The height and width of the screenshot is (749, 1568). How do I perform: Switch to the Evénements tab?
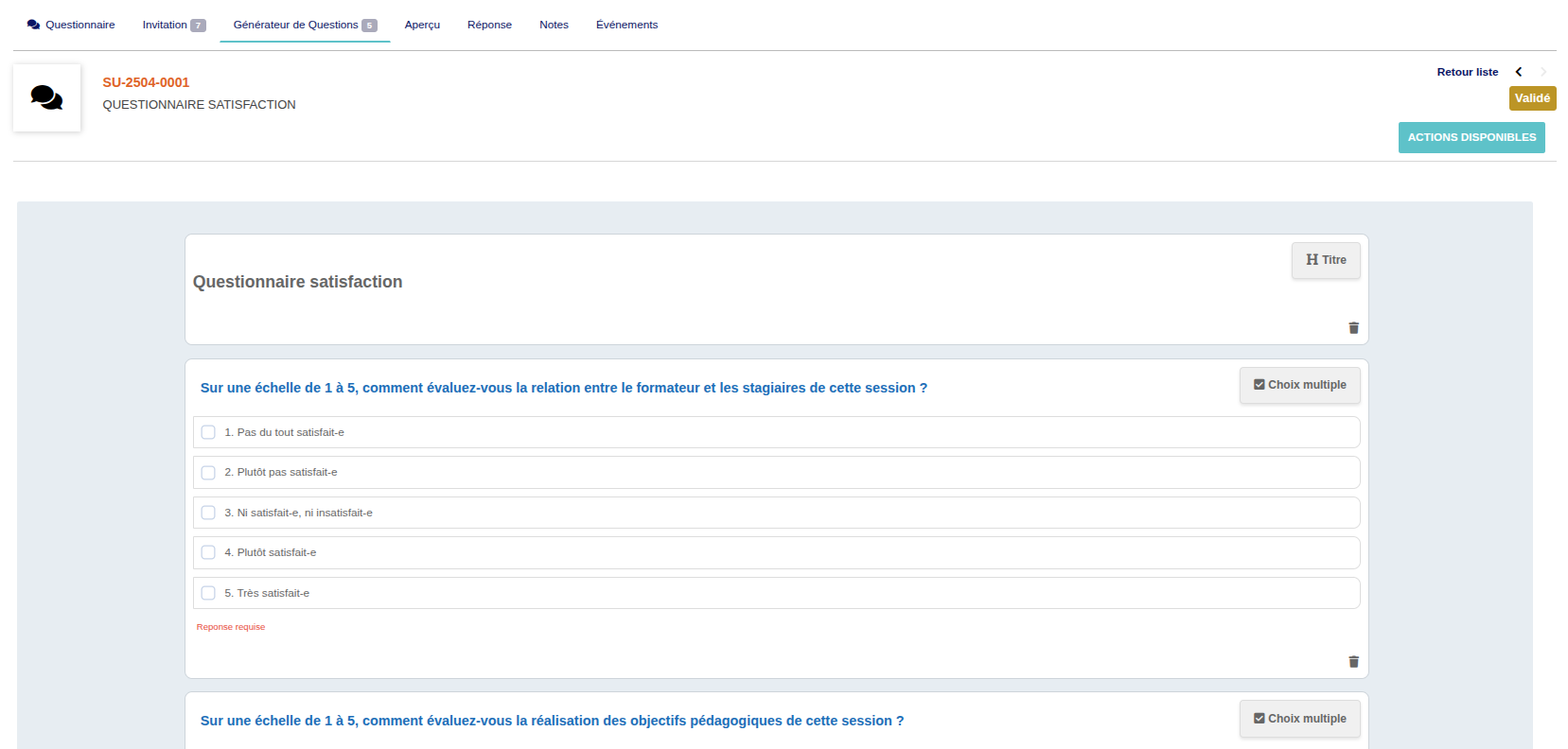[x=626, y=25]
